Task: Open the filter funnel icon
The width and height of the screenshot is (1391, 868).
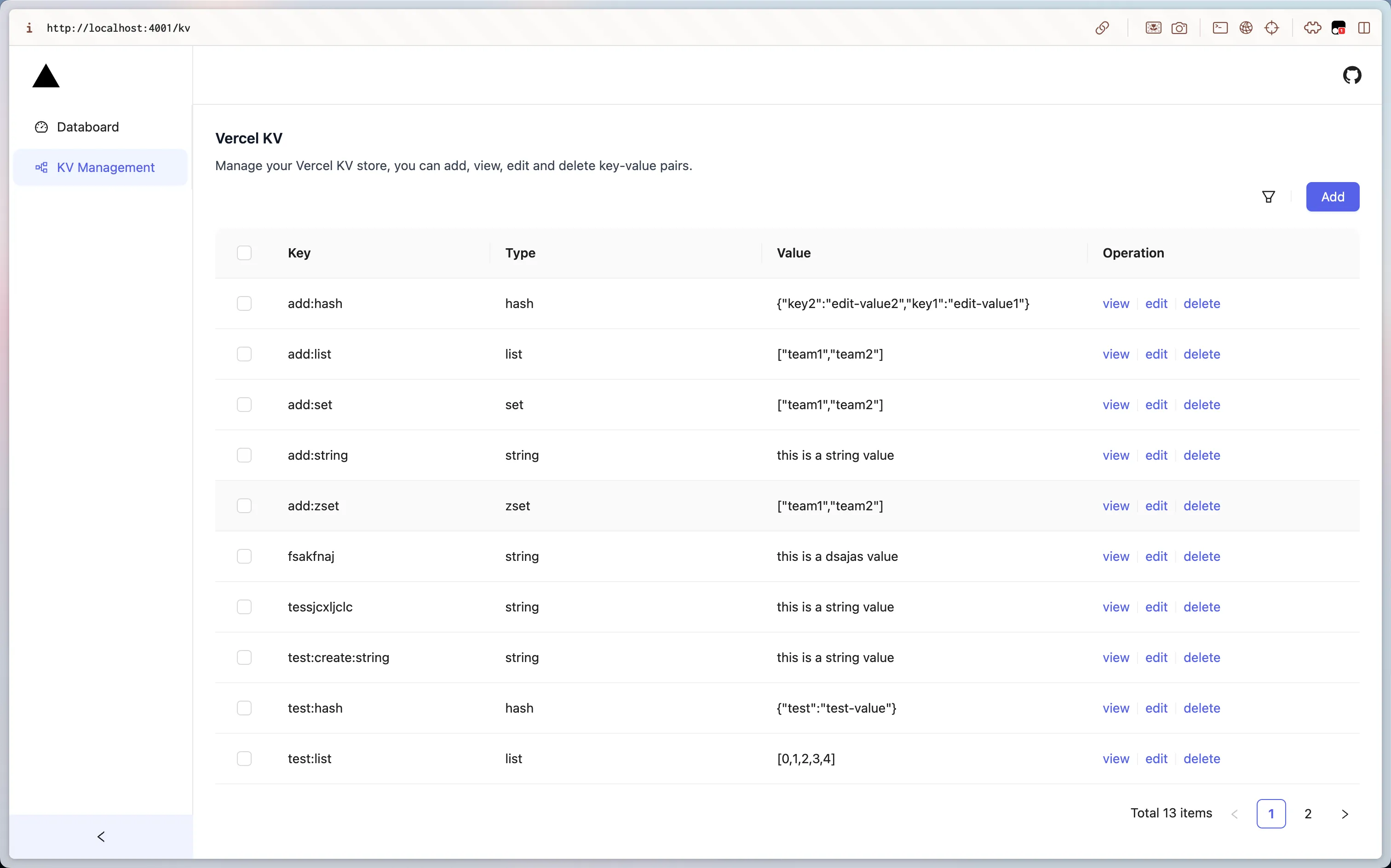Action: [1269, 197]
